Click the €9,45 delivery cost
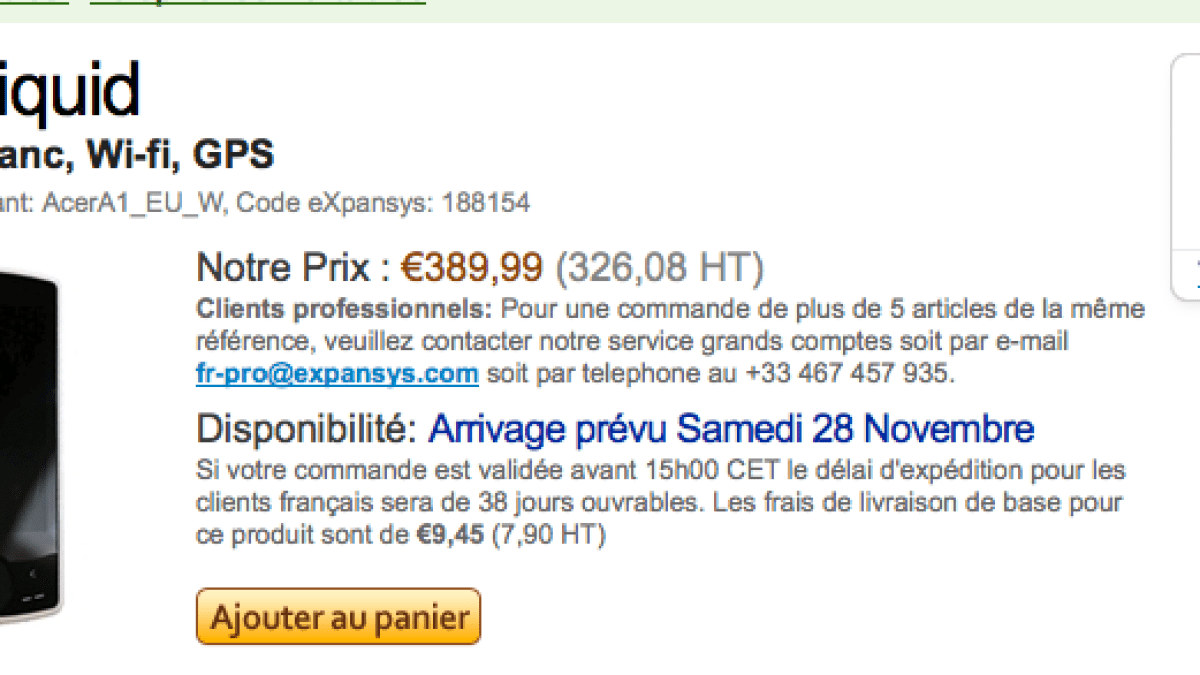The width and height of the screenshot is (1200, 675). pyautogui.click(x=450, y=535)
